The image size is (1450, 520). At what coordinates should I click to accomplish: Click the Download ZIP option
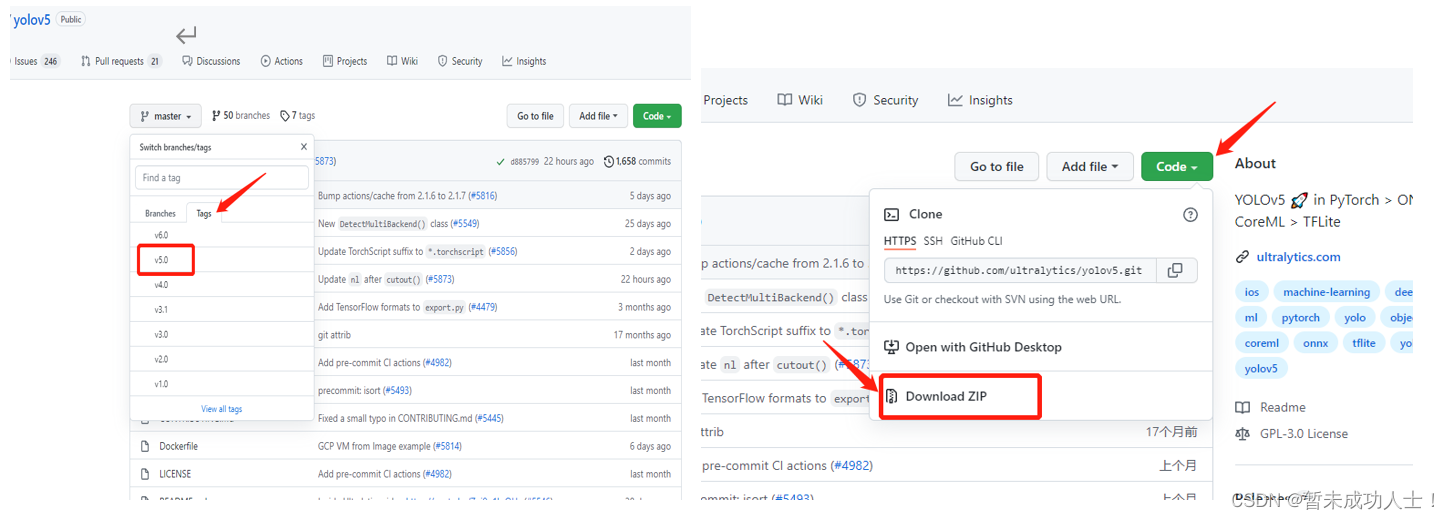[x=946, y=396]
